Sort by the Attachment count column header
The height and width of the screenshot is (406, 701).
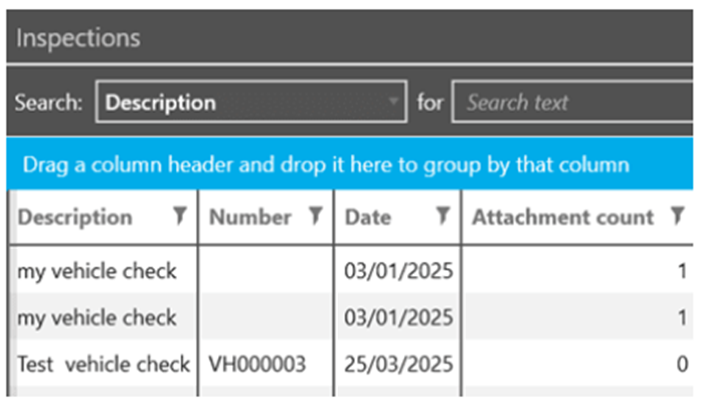pos(562,217)
